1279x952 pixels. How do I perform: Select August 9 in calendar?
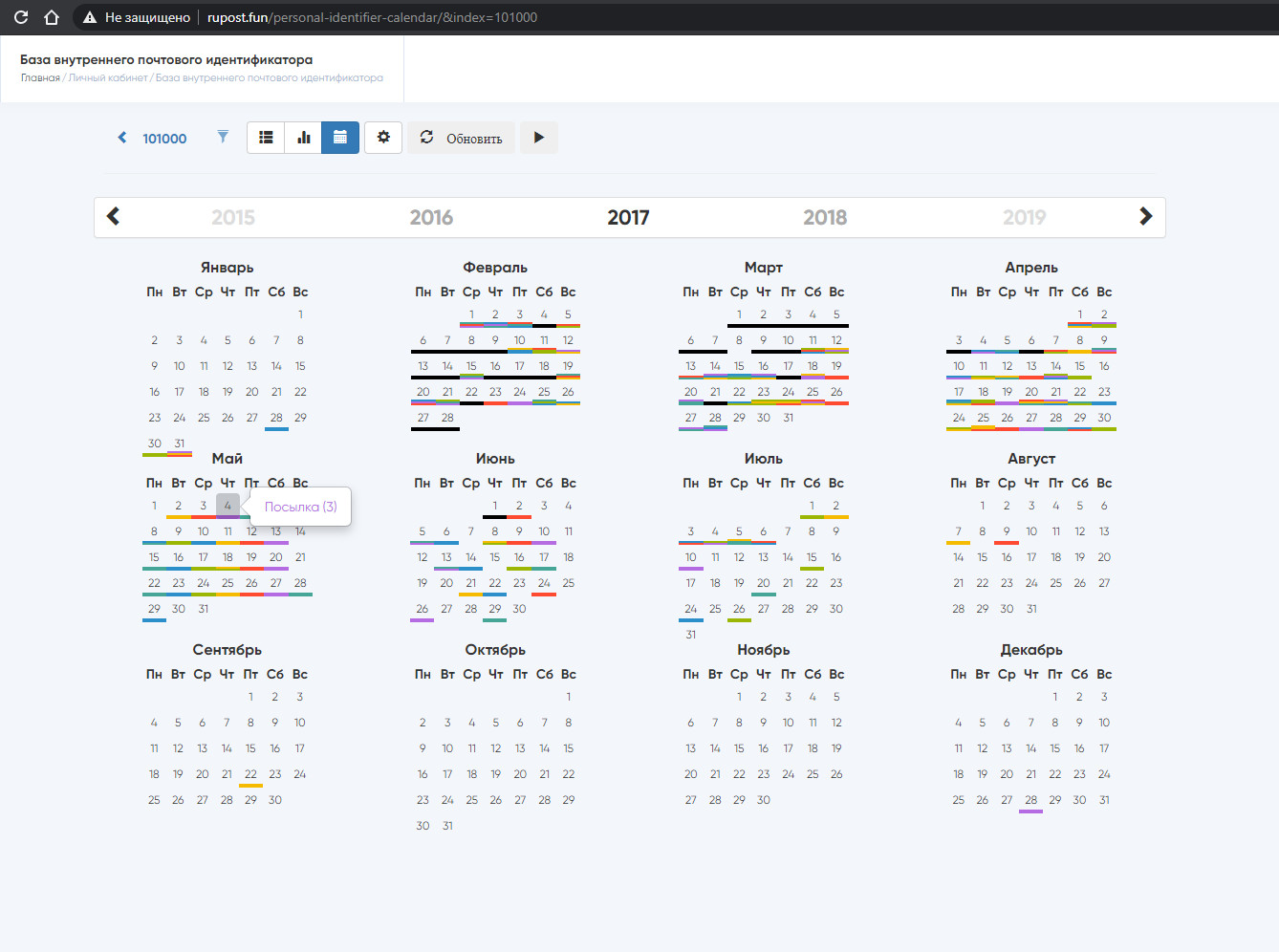coord(1007,531)
